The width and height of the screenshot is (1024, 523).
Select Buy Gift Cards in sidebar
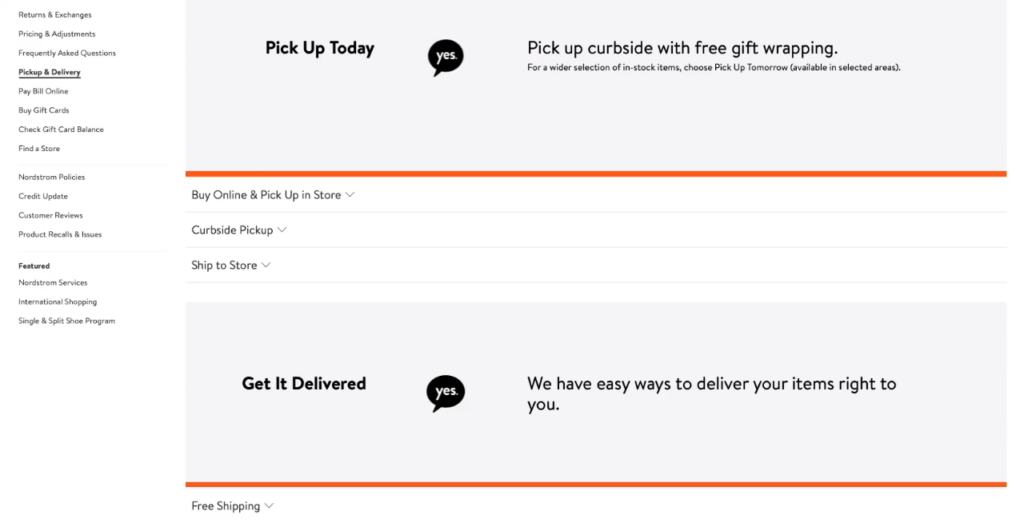pos(44,110)
